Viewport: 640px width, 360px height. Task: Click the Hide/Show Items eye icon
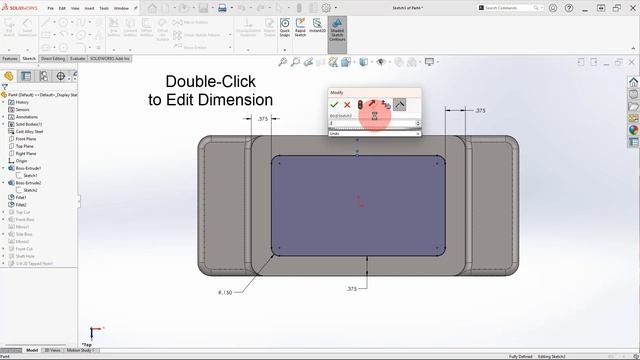(381, 62)
